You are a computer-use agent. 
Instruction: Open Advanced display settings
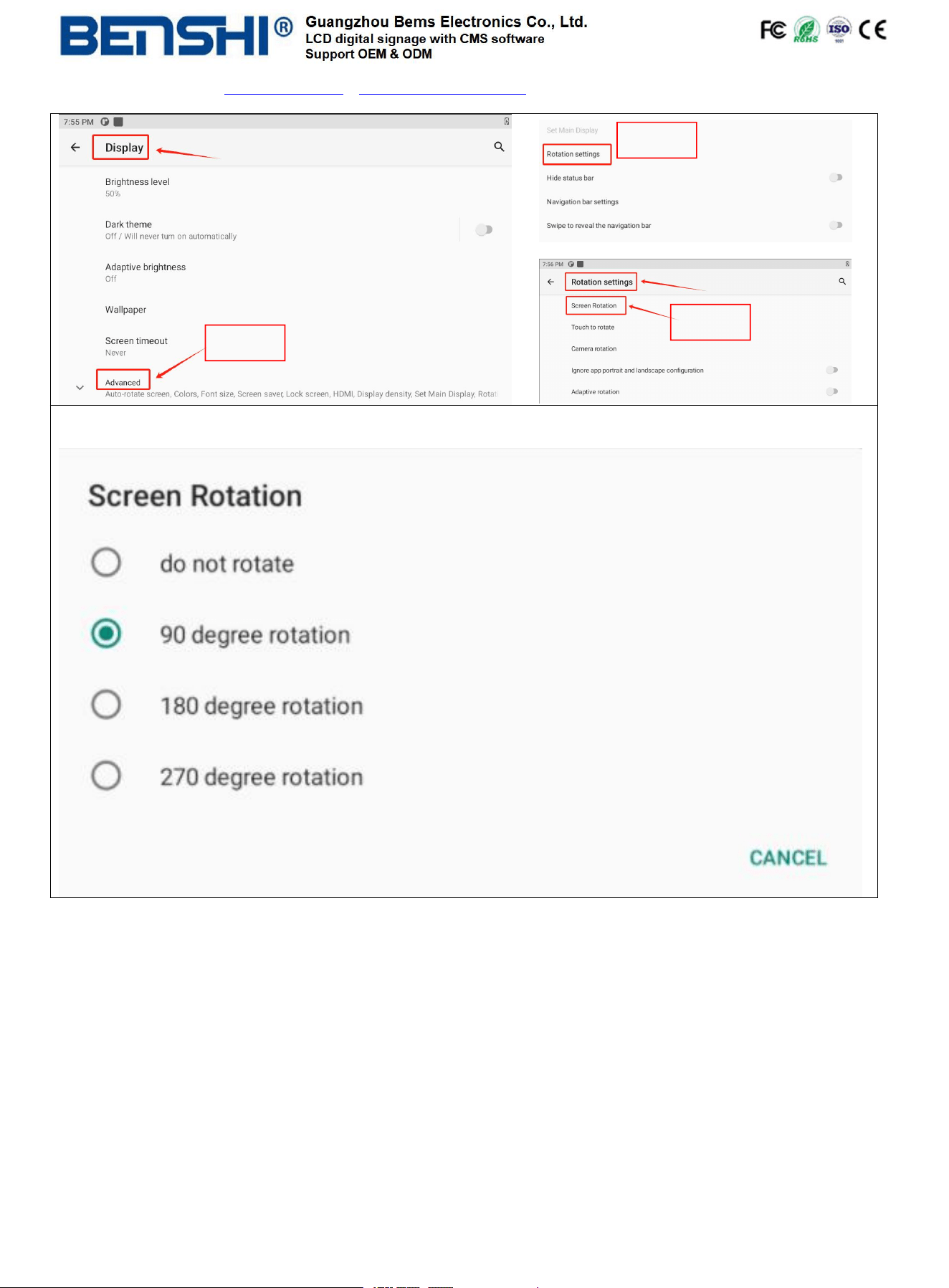[x=123, y=382]
